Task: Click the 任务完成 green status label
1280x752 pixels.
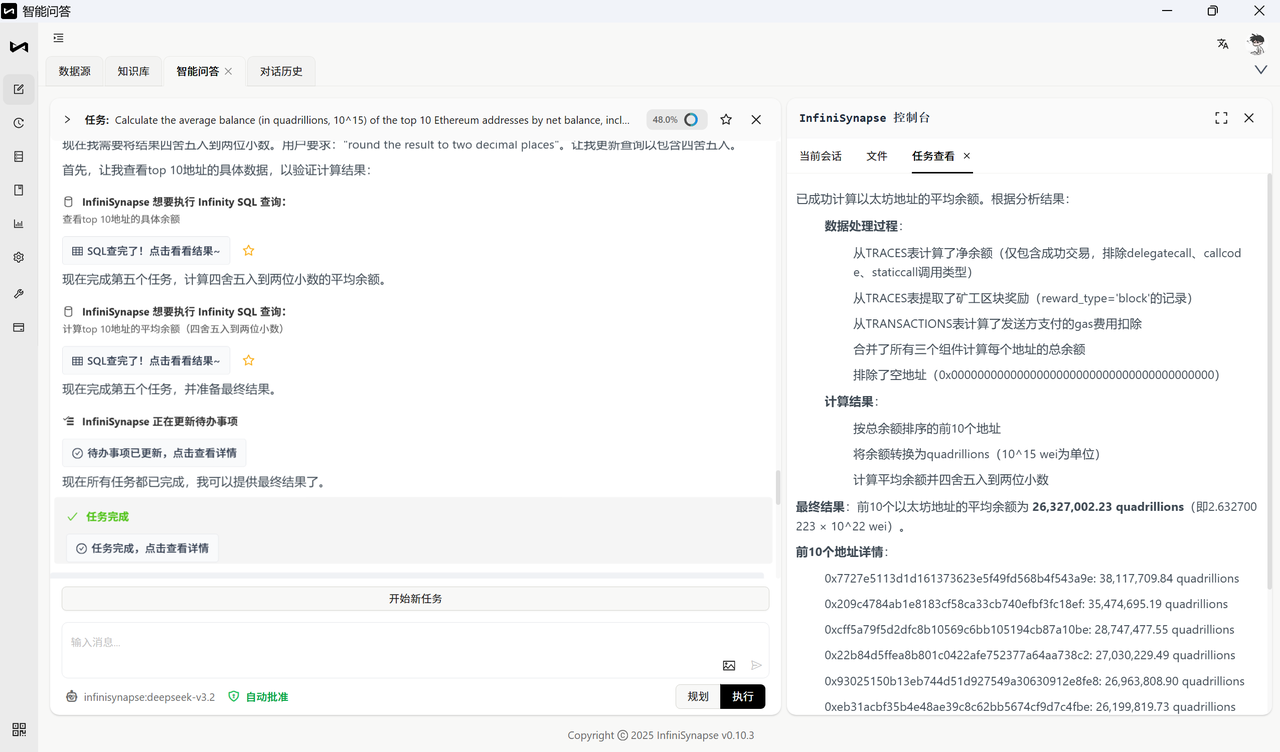Action: (x=107, y=517)
